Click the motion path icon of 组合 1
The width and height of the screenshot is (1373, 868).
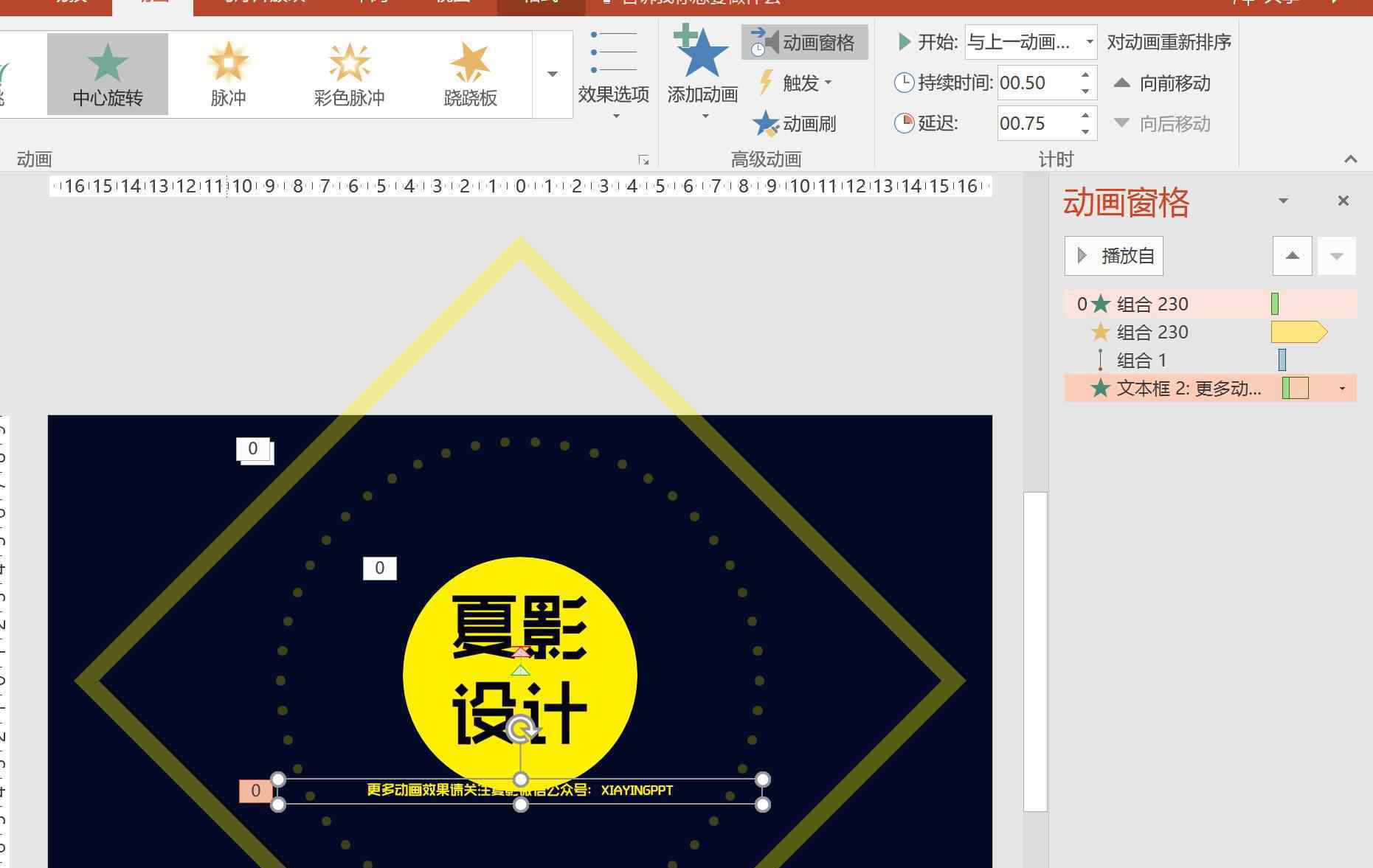pos(1100,360)
